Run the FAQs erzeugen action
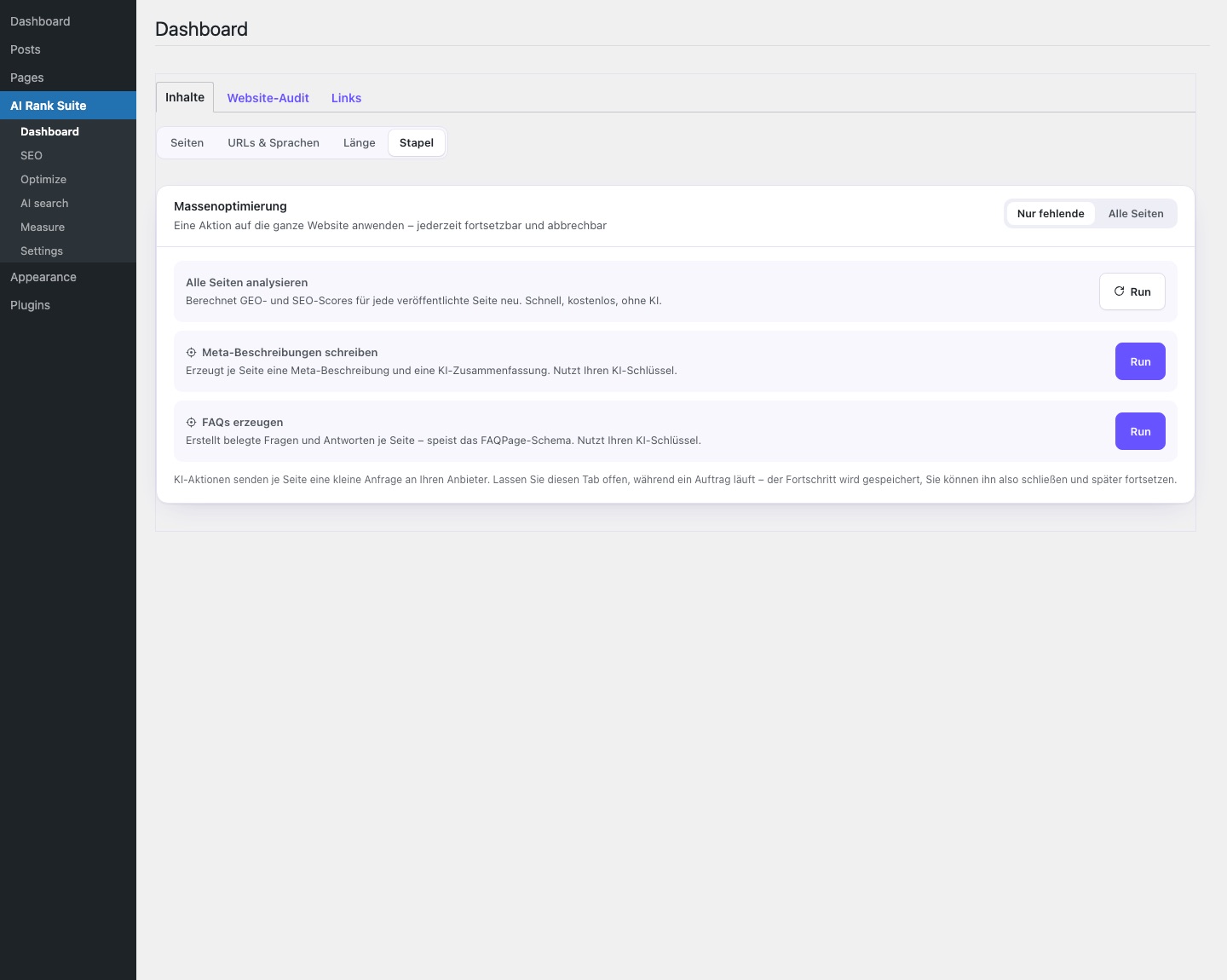This screenshot has height=980, width=1227. tap(1140, 431)
